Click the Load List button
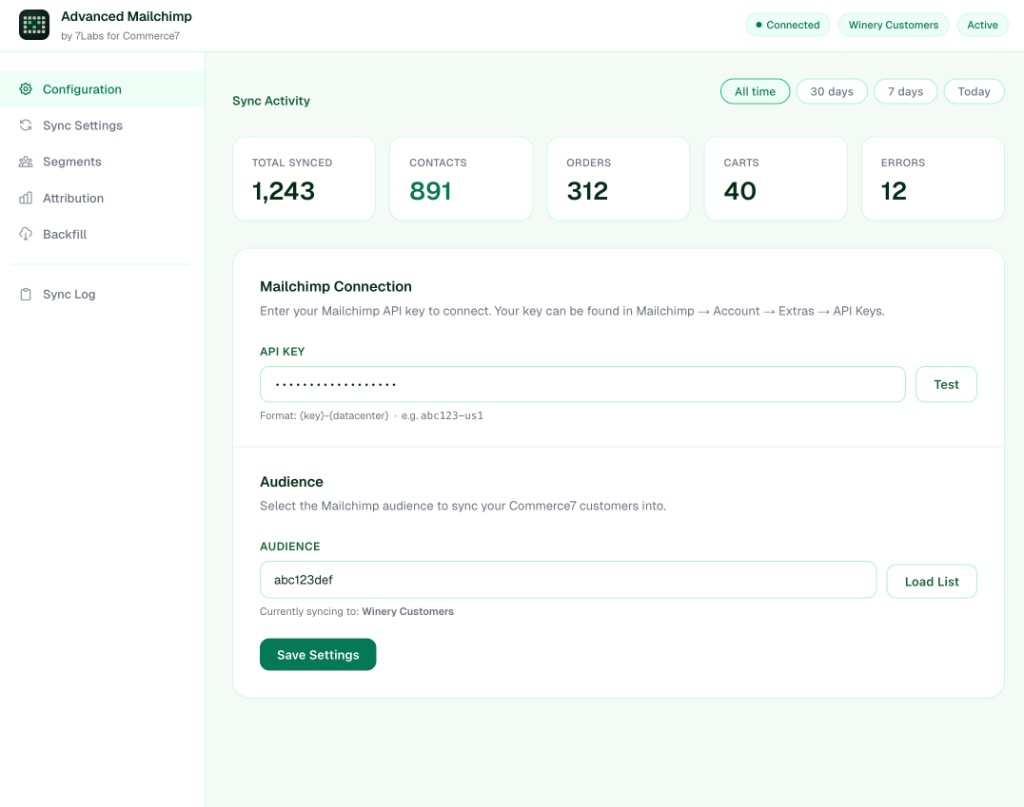 [931, 581]
